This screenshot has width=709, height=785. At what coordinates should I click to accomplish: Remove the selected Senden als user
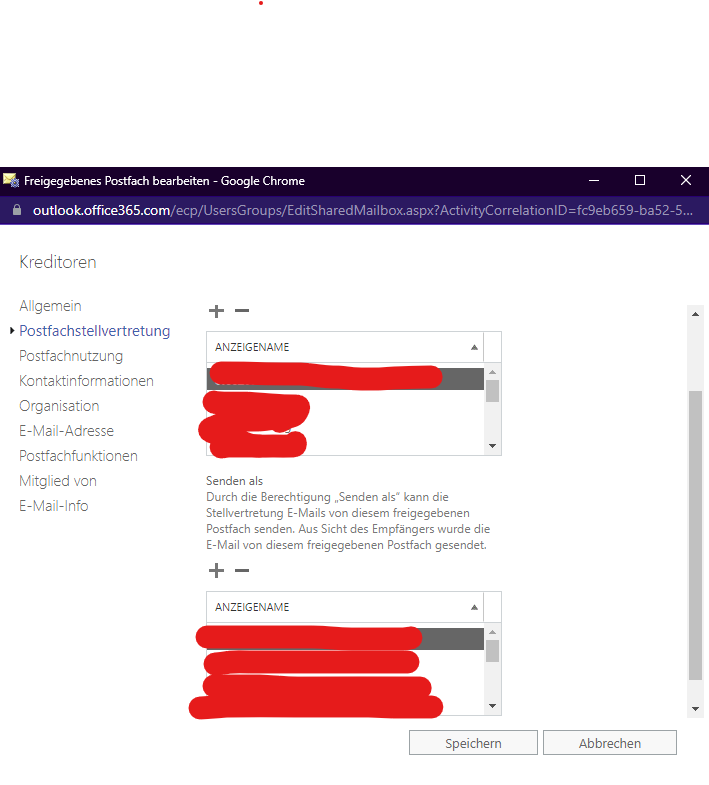[x=242, y=570]
